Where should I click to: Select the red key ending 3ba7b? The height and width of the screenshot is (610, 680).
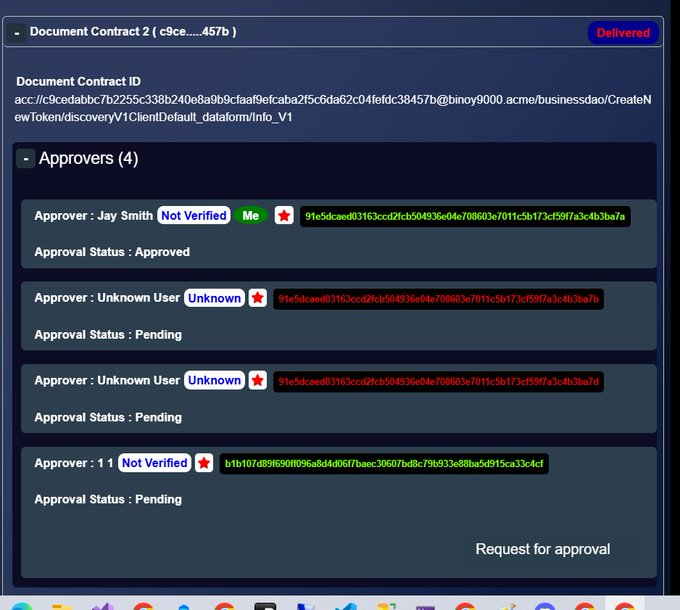point(438,299)
